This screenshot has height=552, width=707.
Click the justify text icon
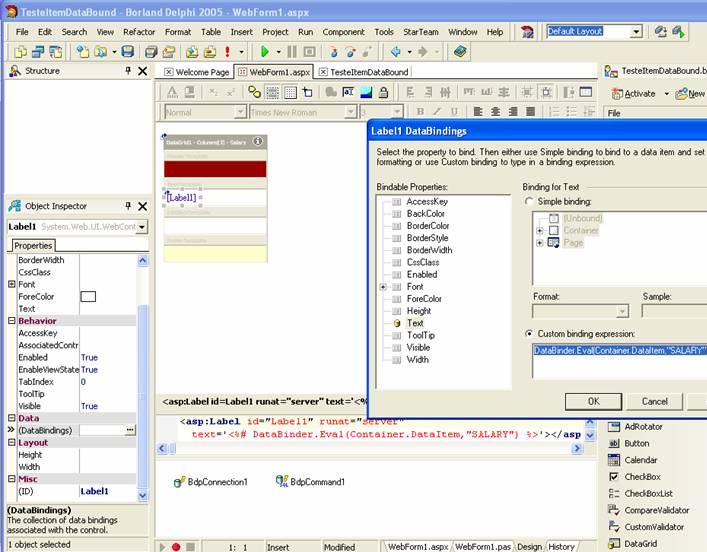pyautogui.click(x=531, y=111)
